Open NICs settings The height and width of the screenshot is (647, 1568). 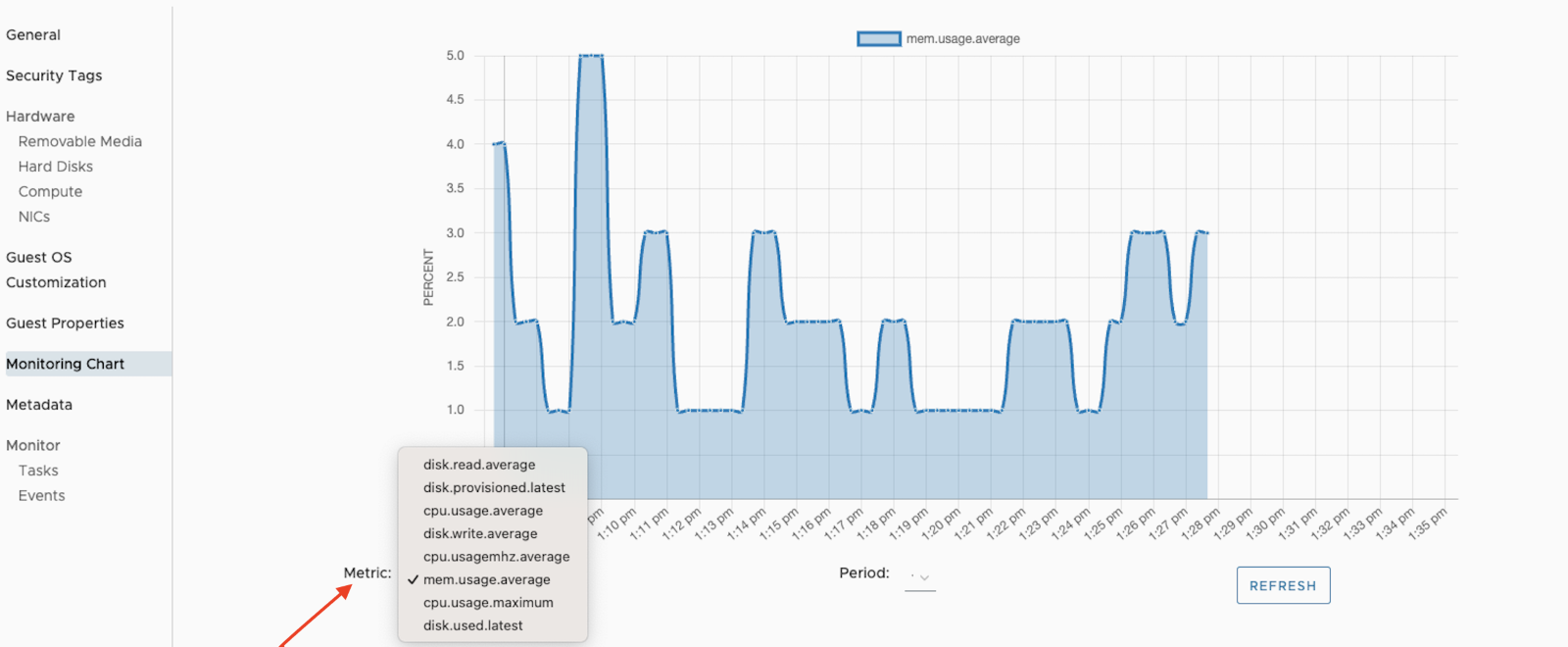34,217
